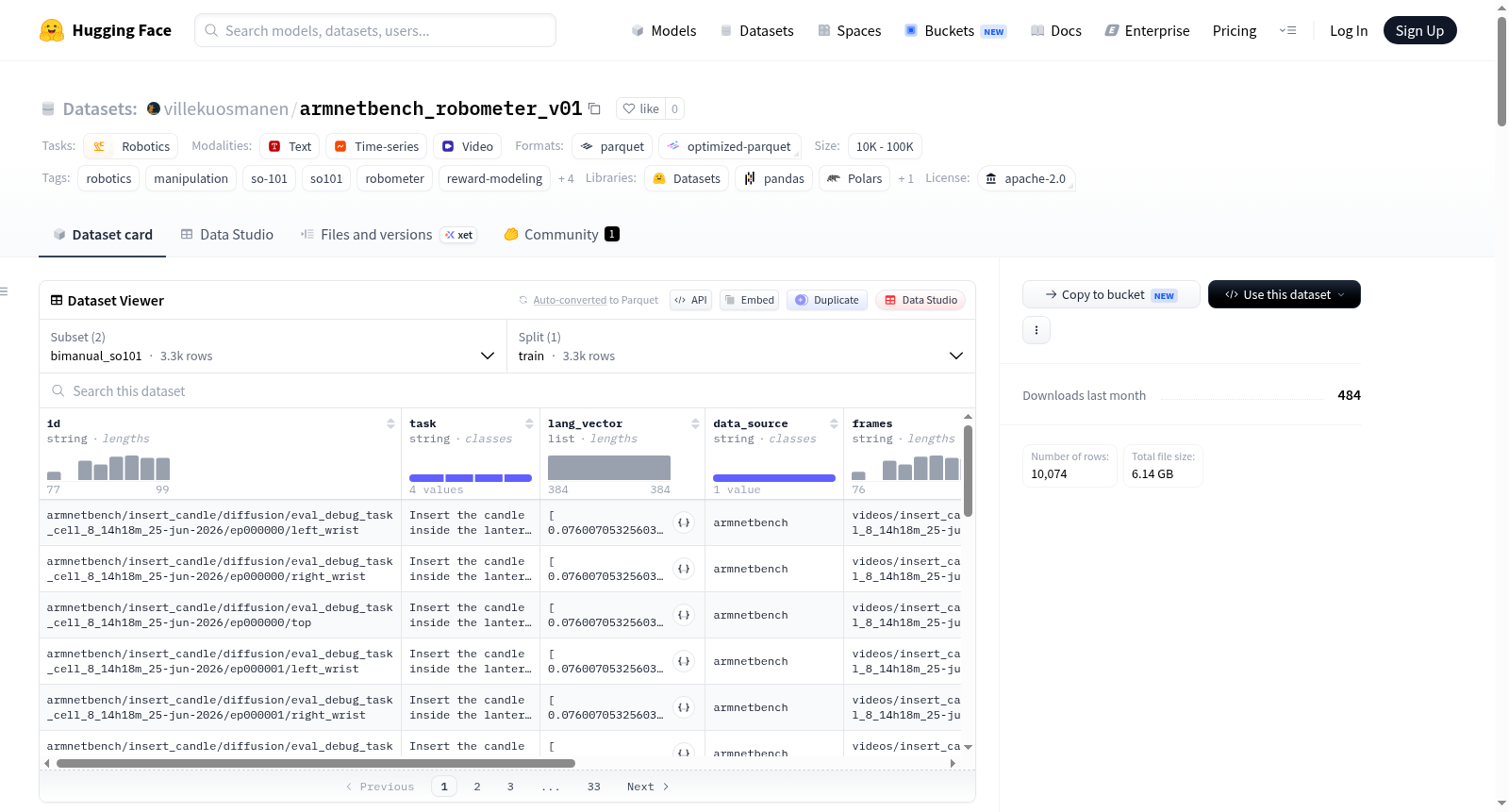The image size is (1509, 812).
Task: Sort by the data_source column
Action: (x=834, y=423)
